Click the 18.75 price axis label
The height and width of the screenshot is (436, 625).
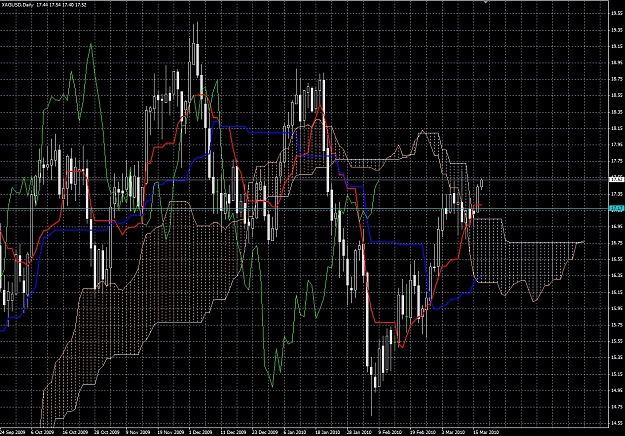617,79
